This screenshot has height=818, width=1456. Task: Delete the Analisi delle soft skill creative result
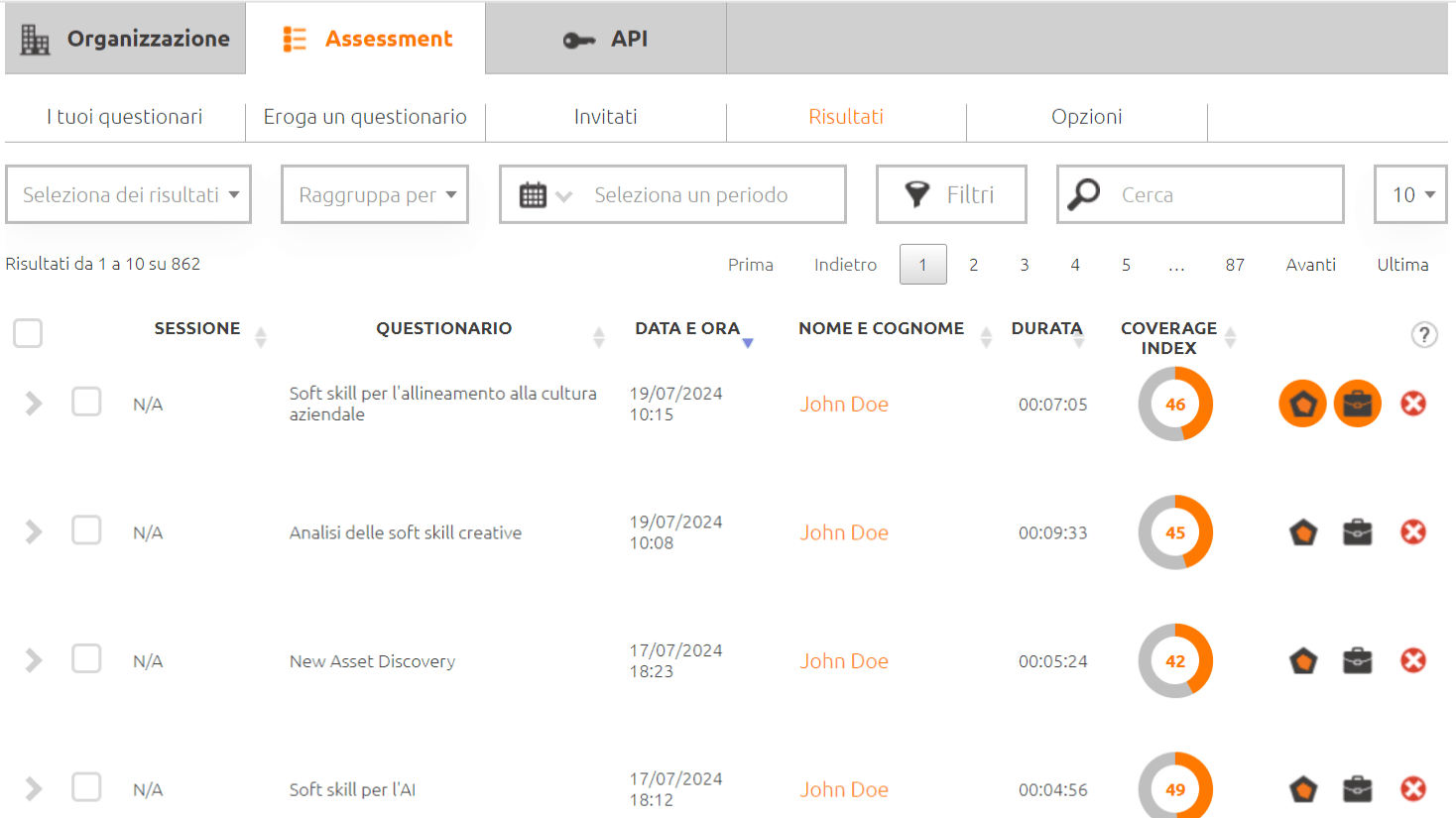pyautogui.click(x=1413, y=532)
